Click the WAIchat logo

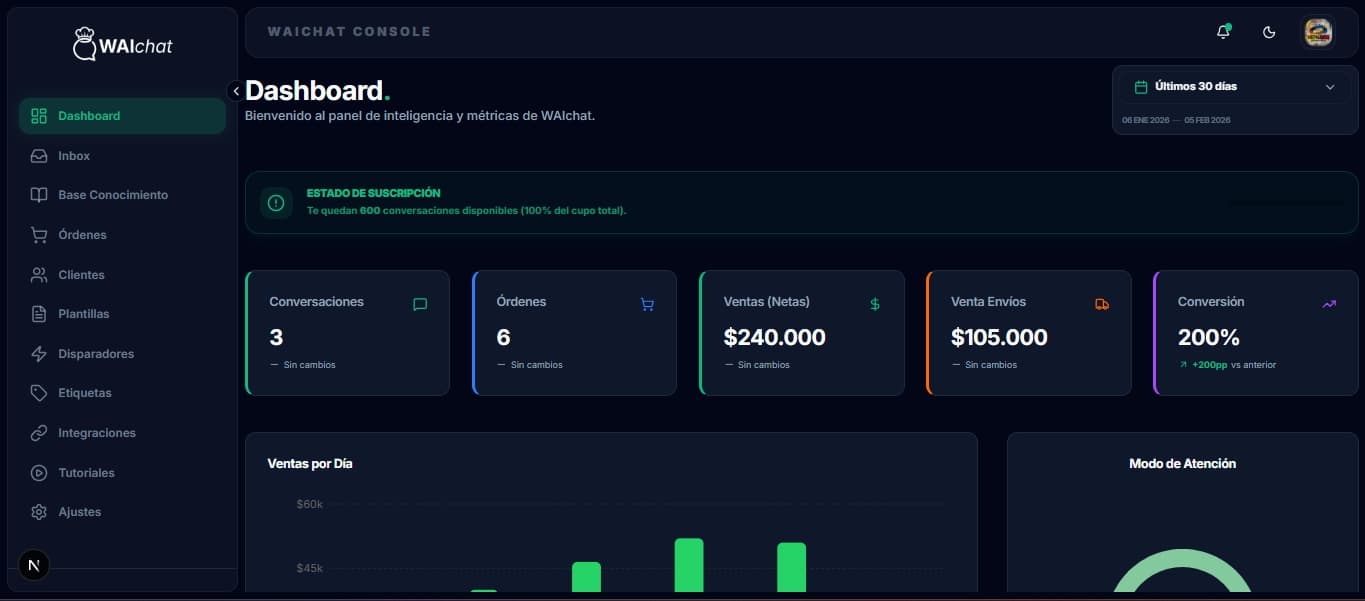coord(121,44)
